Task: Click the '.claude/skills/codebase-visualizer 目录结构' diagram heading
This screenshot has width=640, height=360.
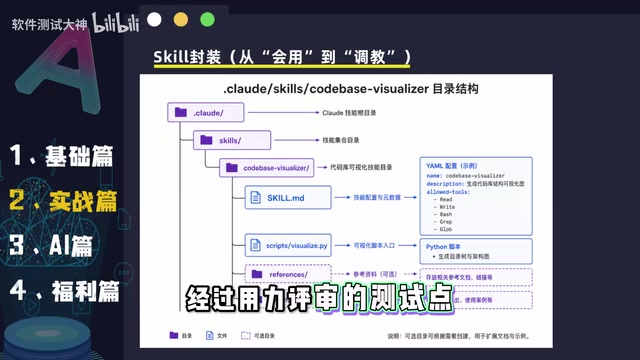Action: (351, 89)
